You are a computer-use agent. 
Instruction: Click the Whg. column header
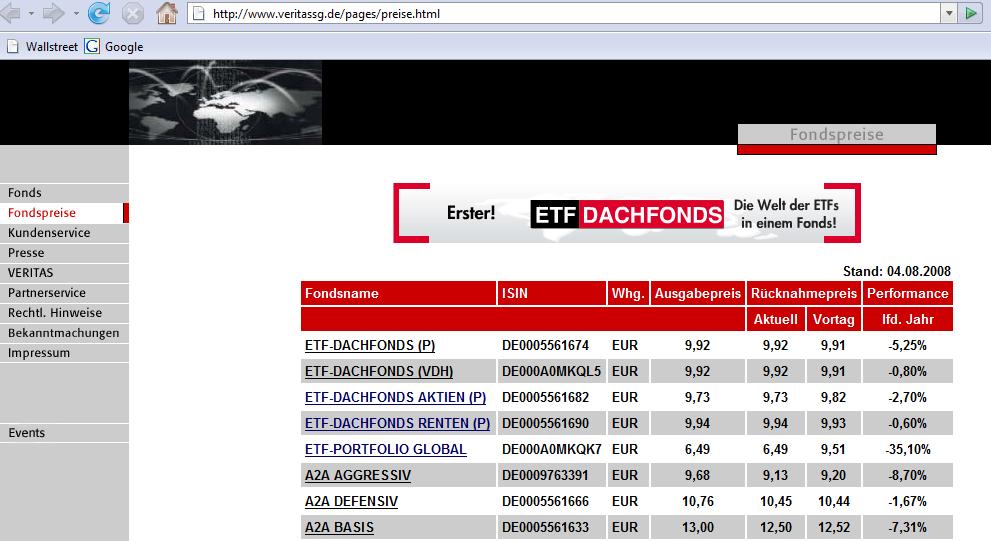pos(628,293)
